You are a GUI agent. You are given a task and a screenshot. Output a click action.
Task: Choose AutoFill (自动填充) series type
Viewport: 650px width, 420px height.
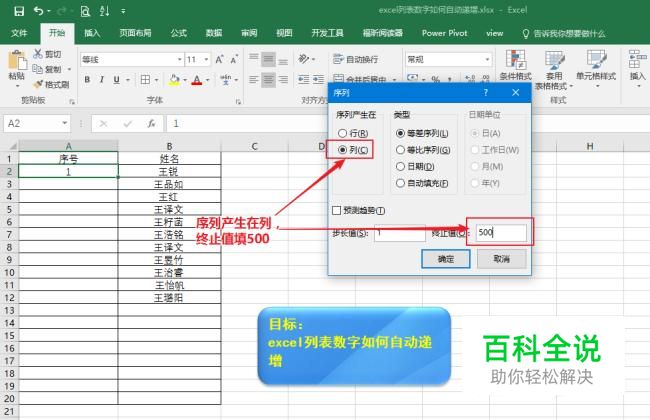coord(422,183)
